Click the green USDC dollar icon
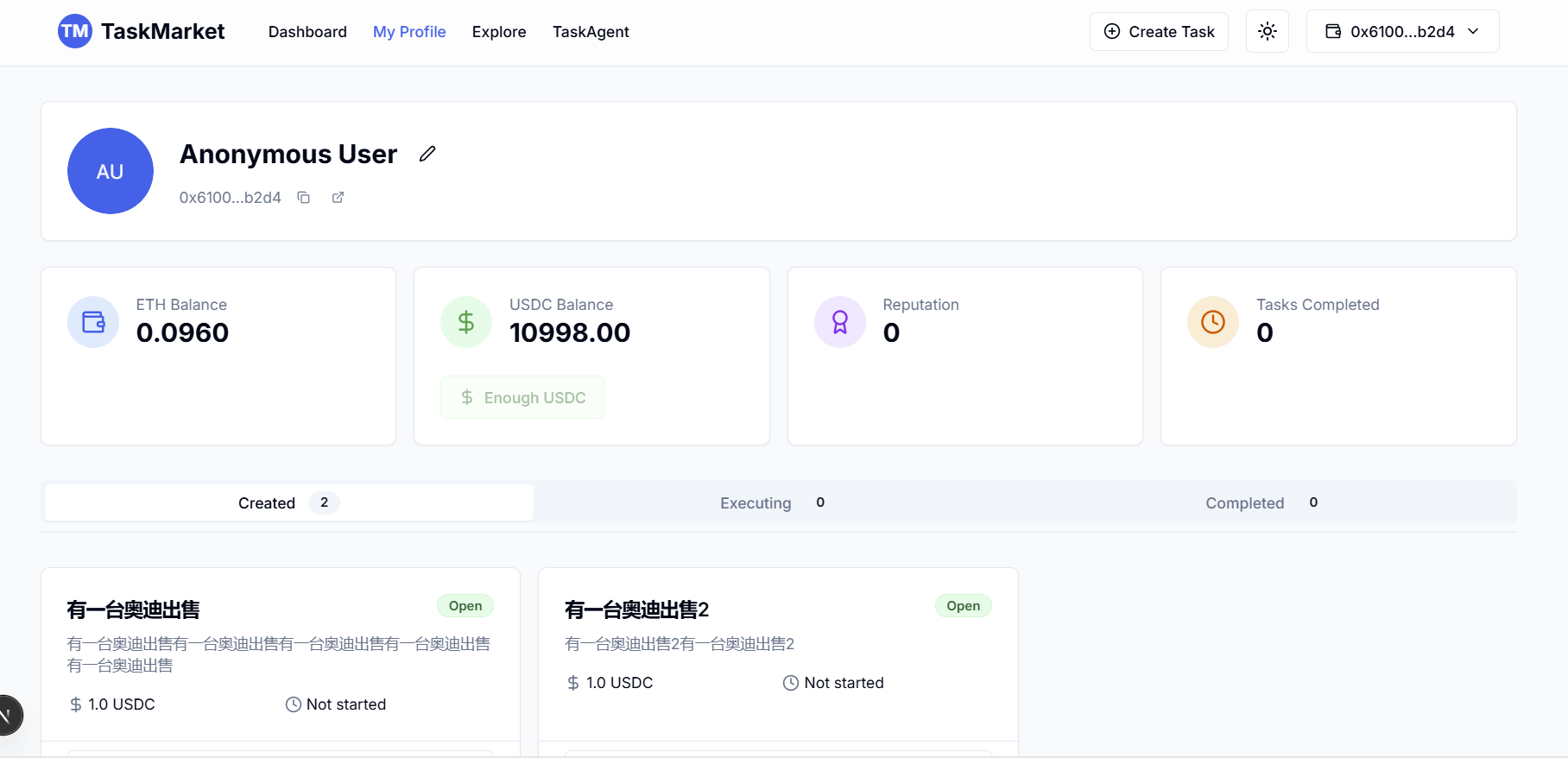 [x=466, y=322]
